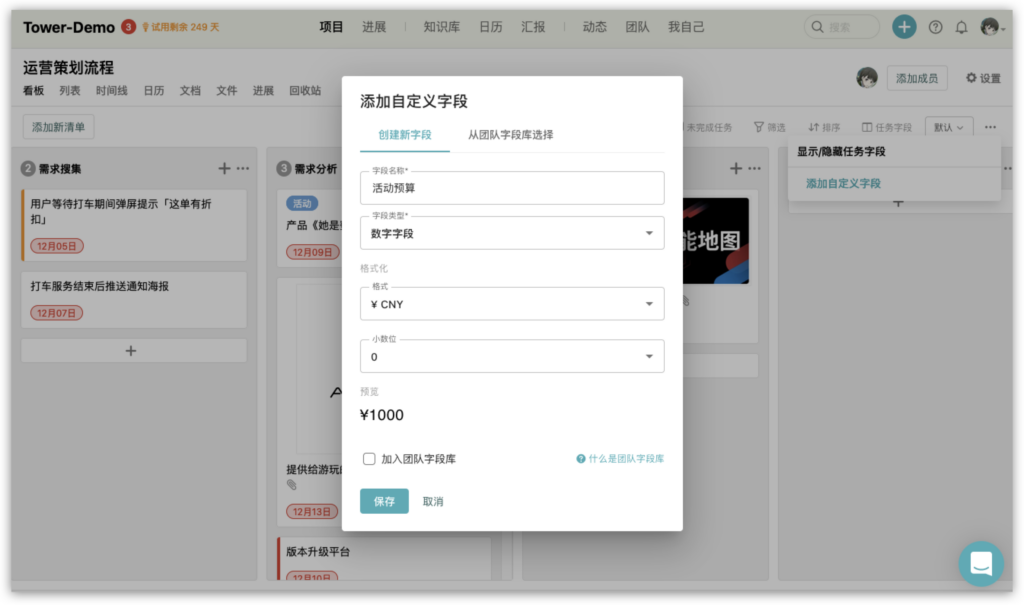The width and height of the screenshot is (1024, 605).
Task: Click the user avatar in top bar
Action: coord(990,27)
